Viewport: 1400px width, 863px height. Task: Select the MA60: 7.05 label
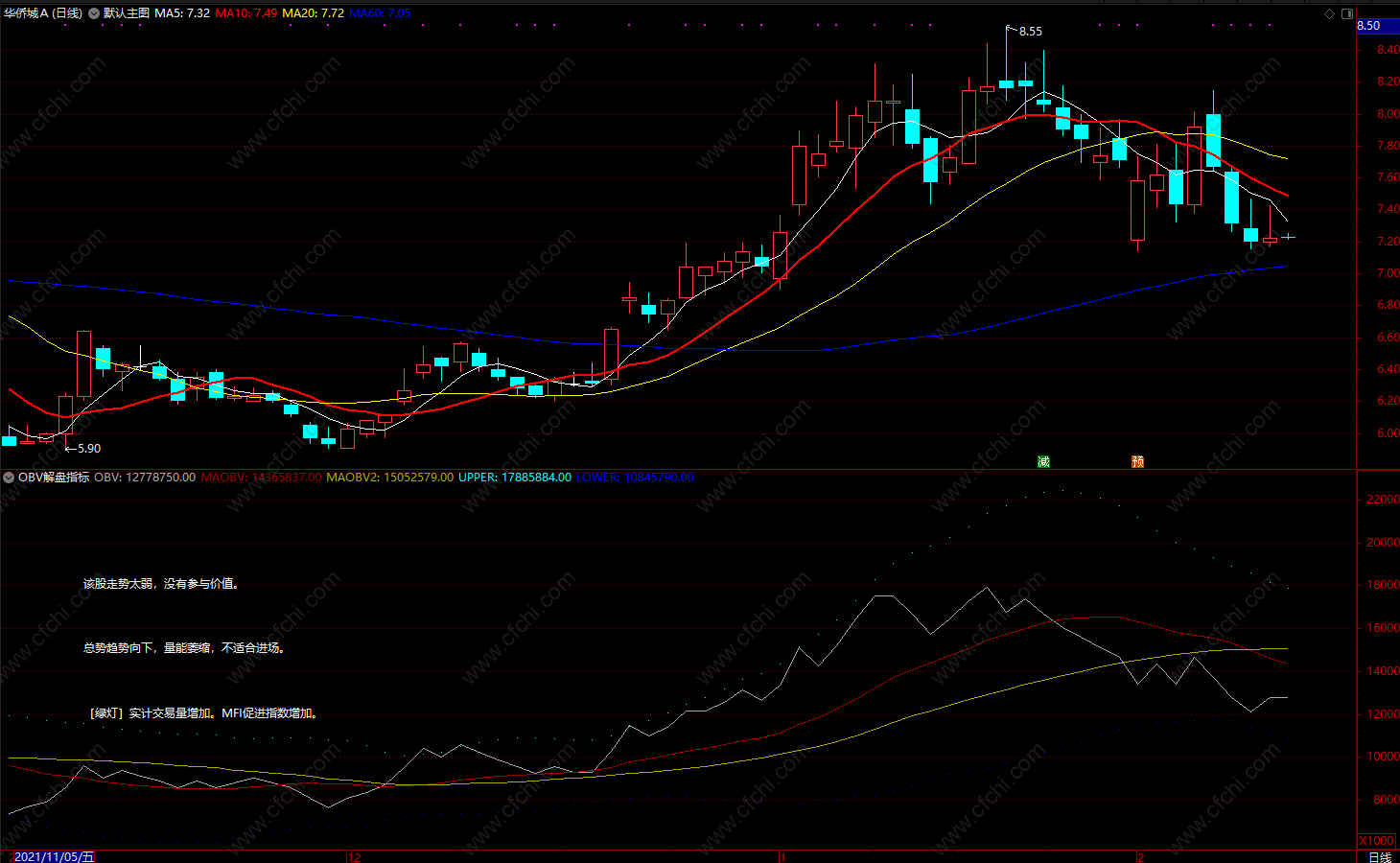[380, 13]
